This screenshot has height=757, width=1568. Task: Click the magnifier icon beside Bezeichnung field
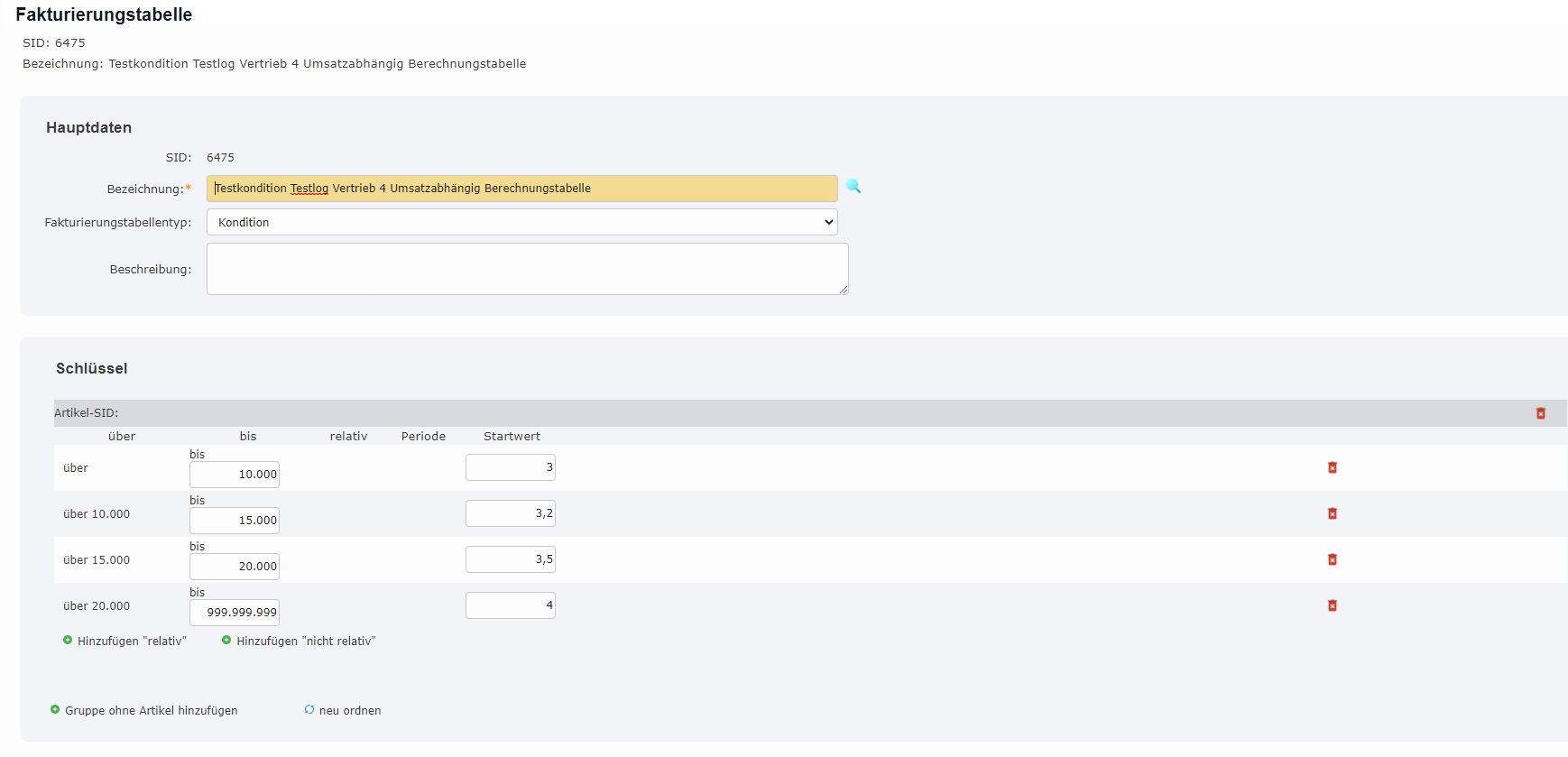pos(853,187)
